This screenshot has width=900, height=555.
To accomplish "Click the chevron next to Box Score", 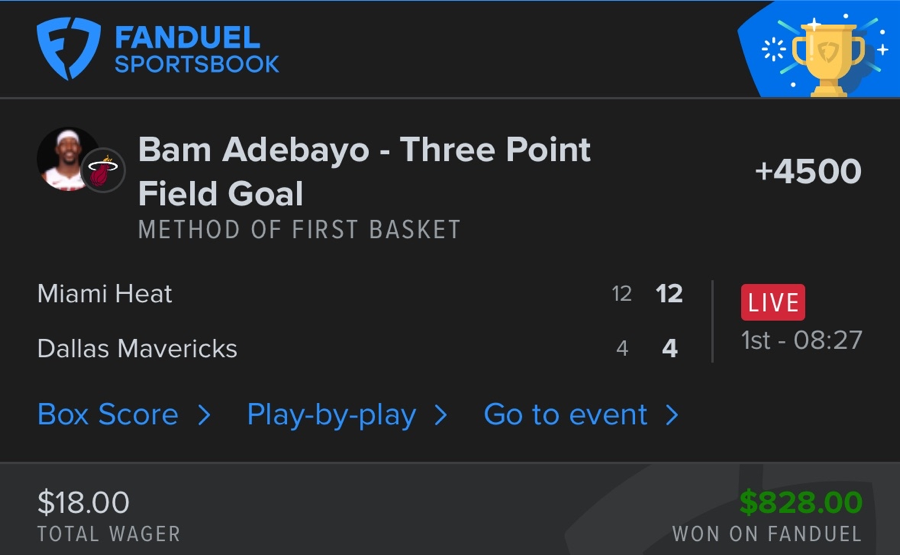I will (x=204, y=415).
